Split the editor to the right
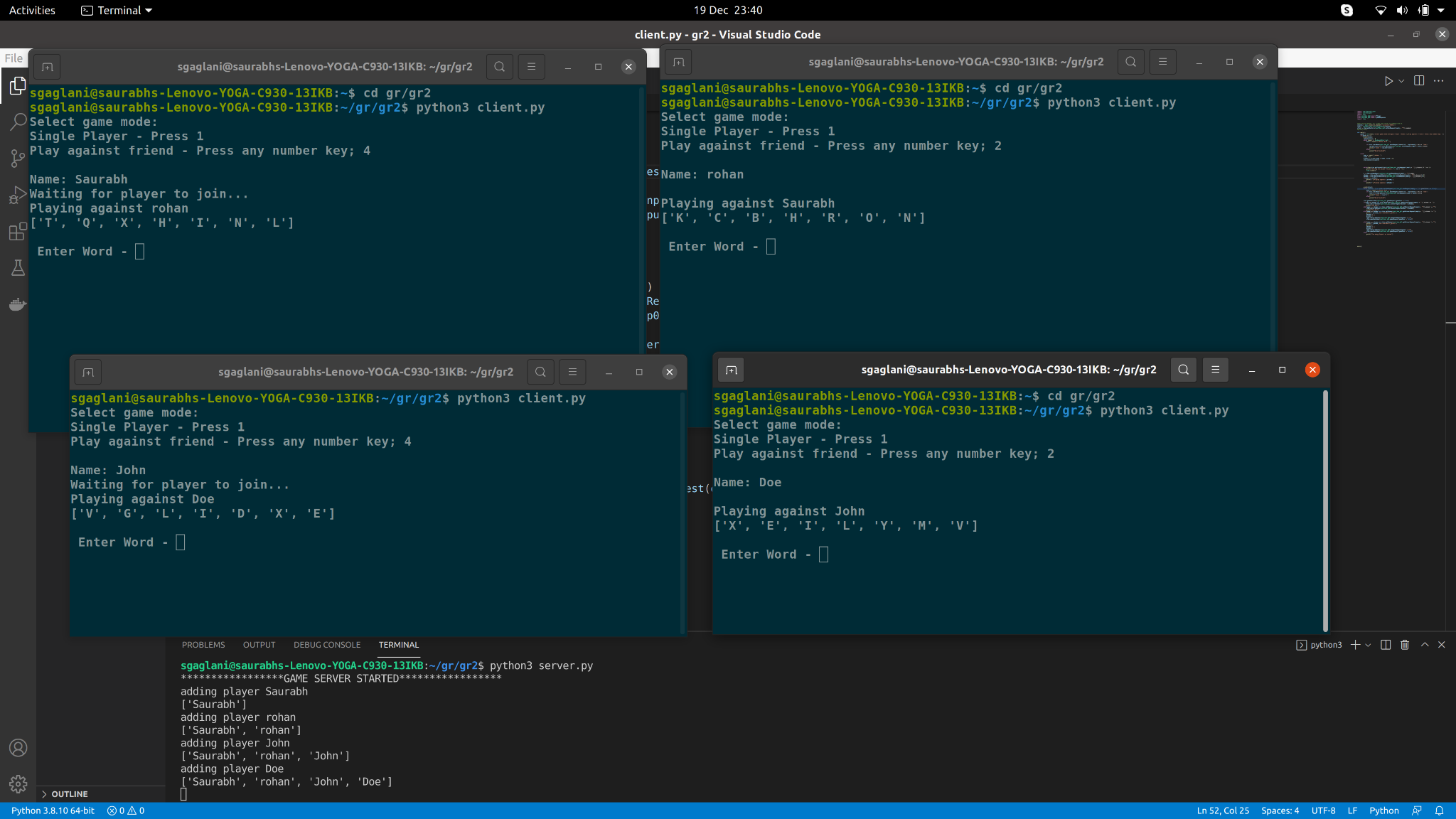This screenshot has height=819, width=1456. pos(1419,80)
